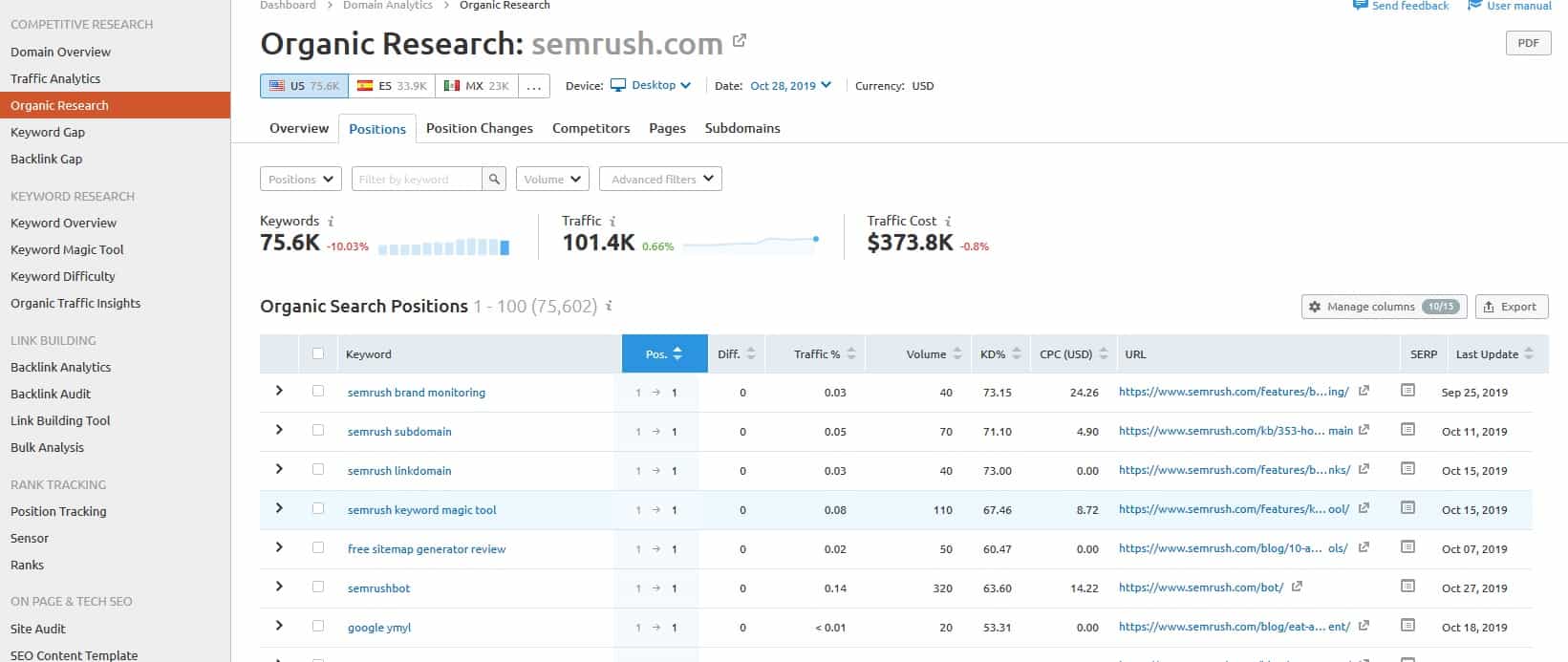The height and width of the screenshot is (662, 1568).
Task: Click the Filter by keyword input field
Action: point(416,180)
